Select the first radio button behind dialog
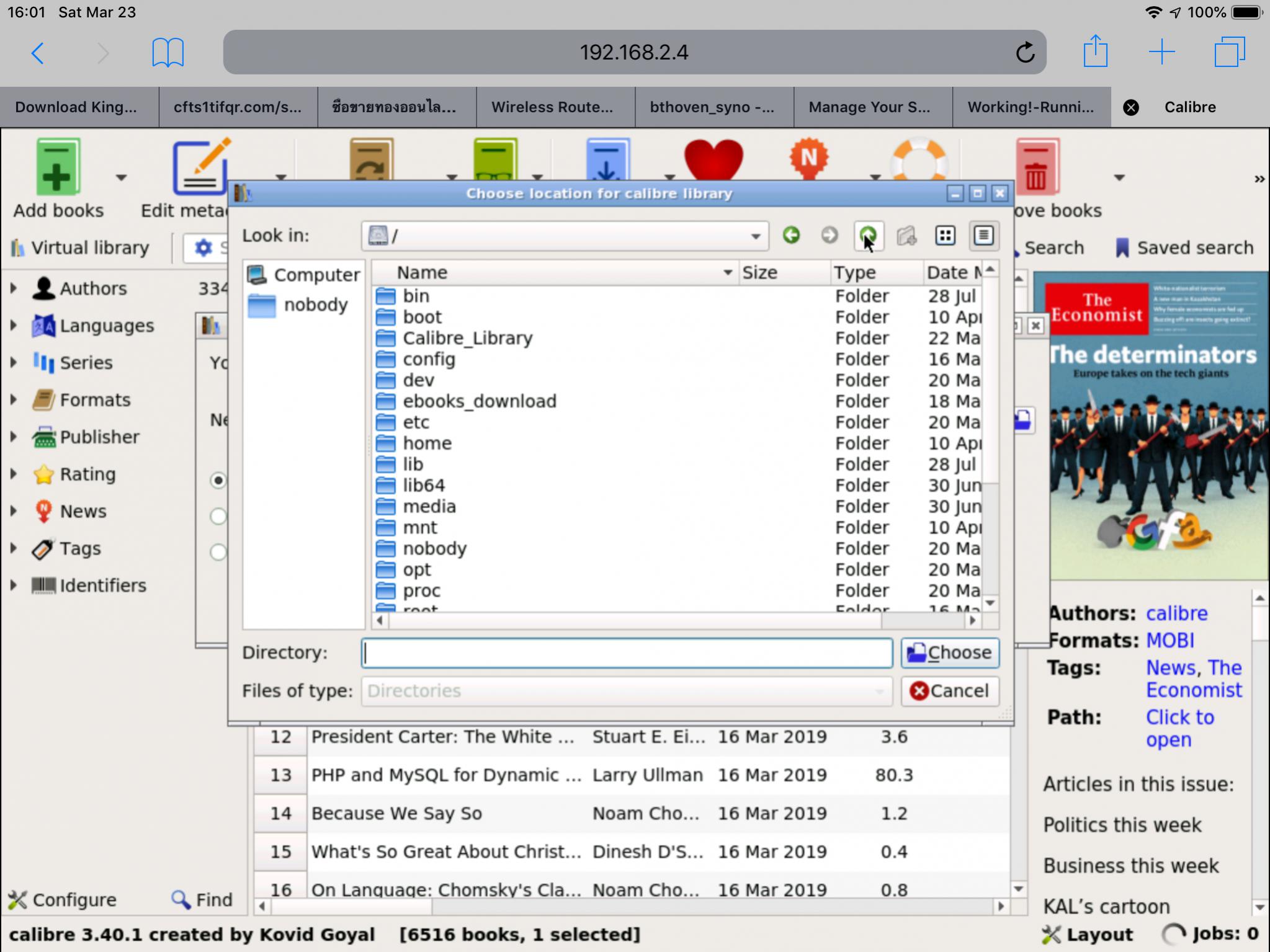Screen dimensions: 1270x952 (218, 480)
